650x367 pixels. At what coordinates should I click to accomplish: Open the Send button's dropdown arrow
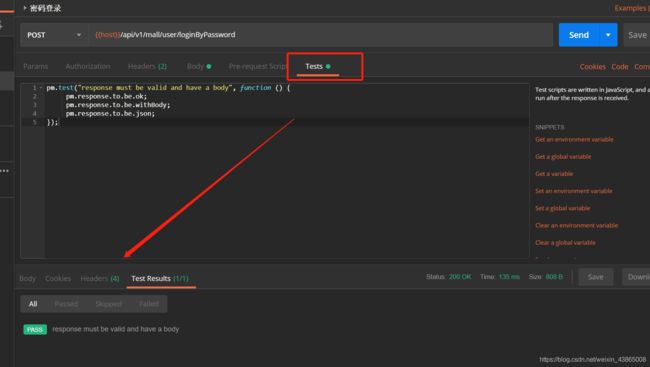608,35
